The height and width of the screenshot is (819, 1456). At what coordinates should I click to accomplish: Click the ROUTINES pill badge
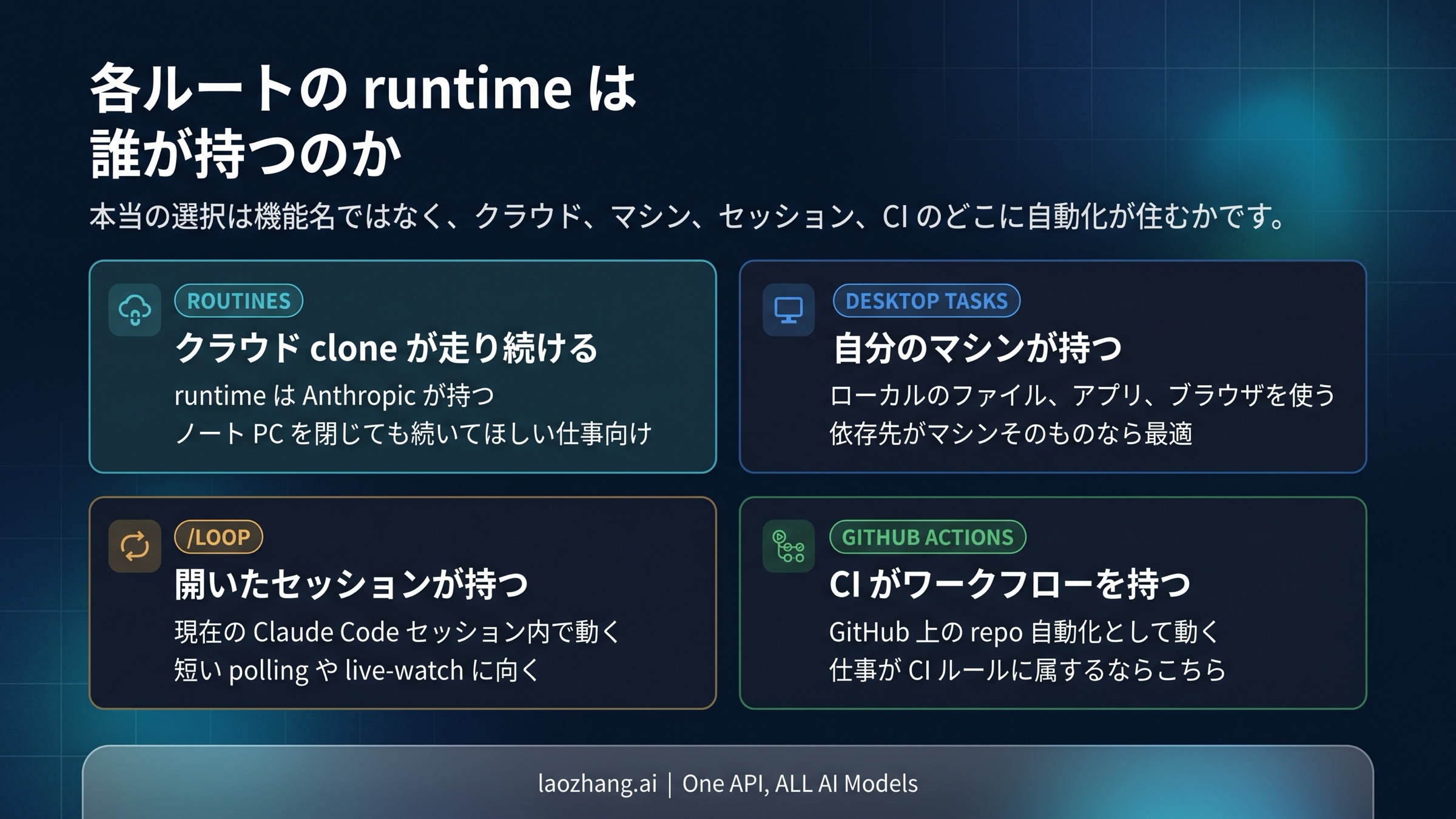coord(238,300)
